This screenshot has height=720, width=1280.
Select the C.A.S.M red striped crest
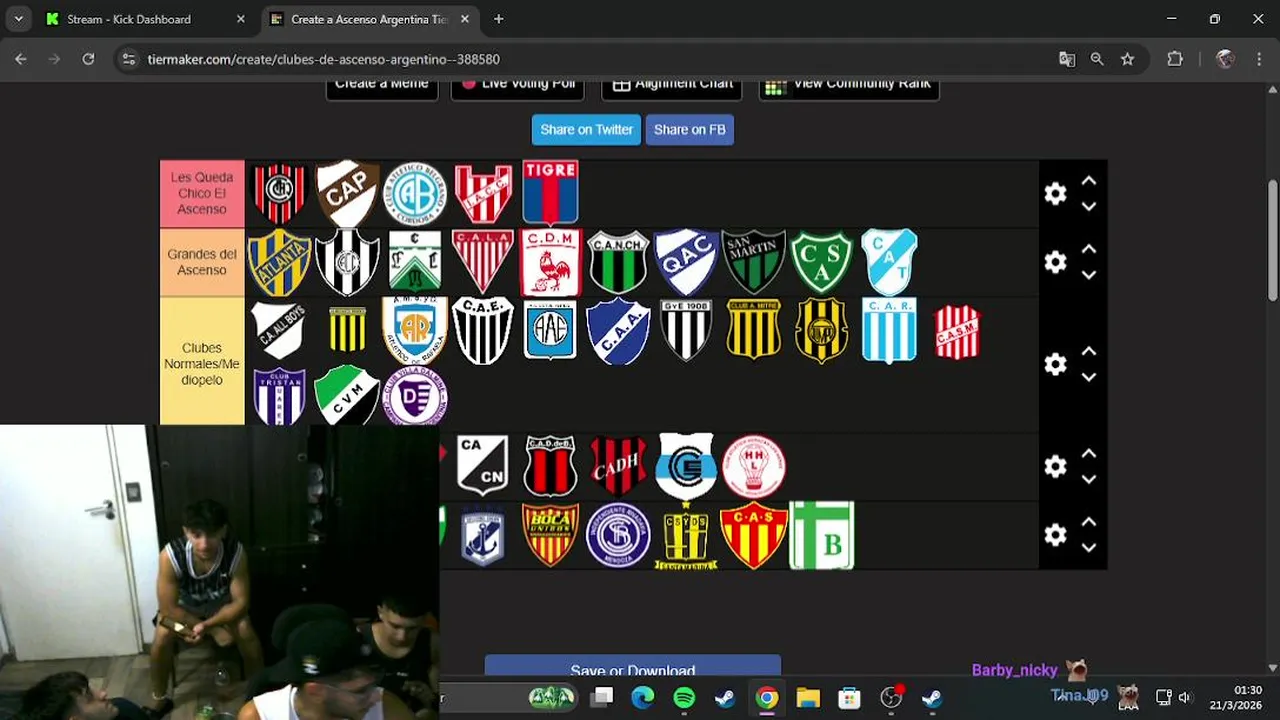(x=957, y=332)
